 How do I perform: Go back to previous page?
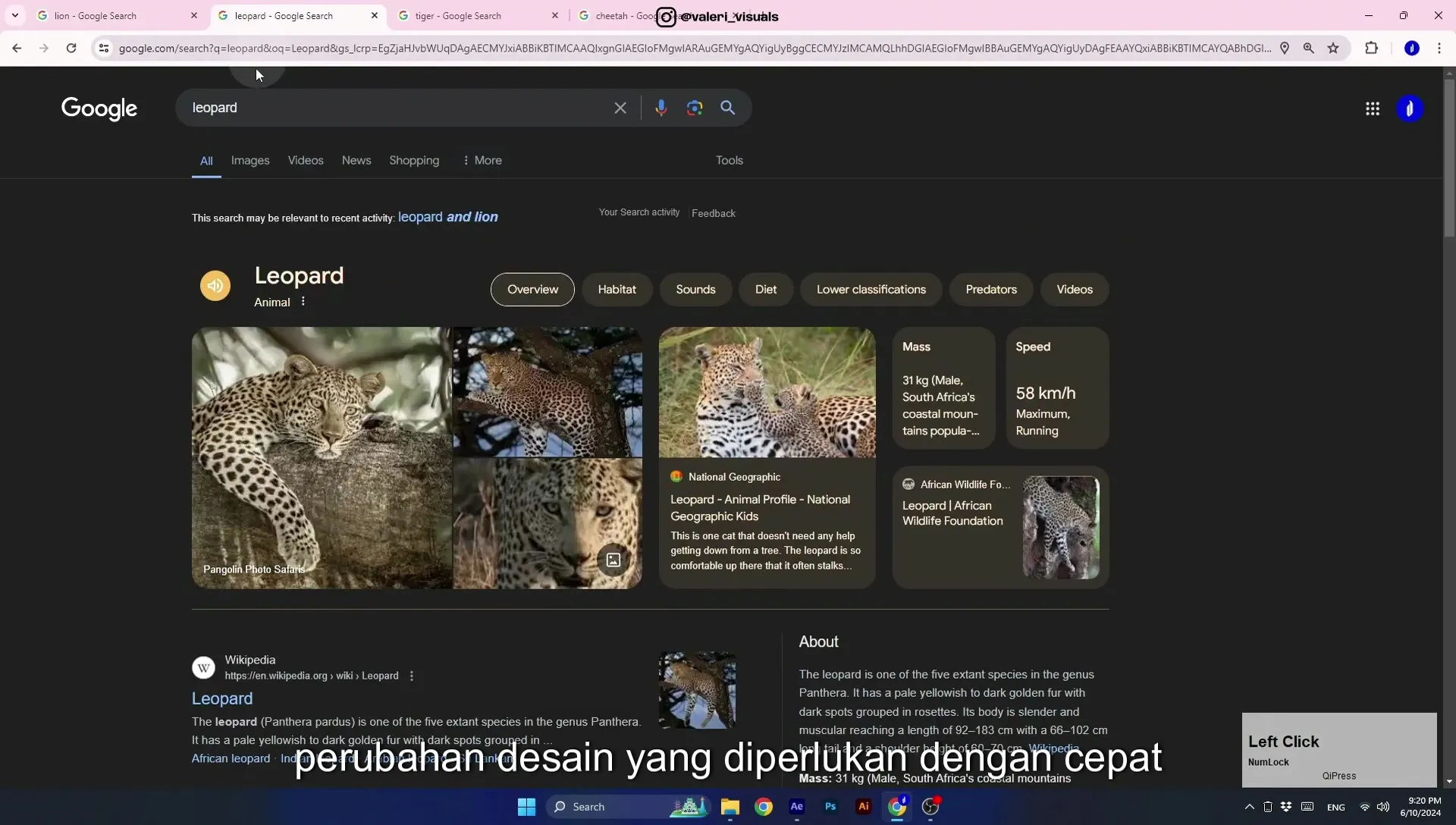coord(17,49)
